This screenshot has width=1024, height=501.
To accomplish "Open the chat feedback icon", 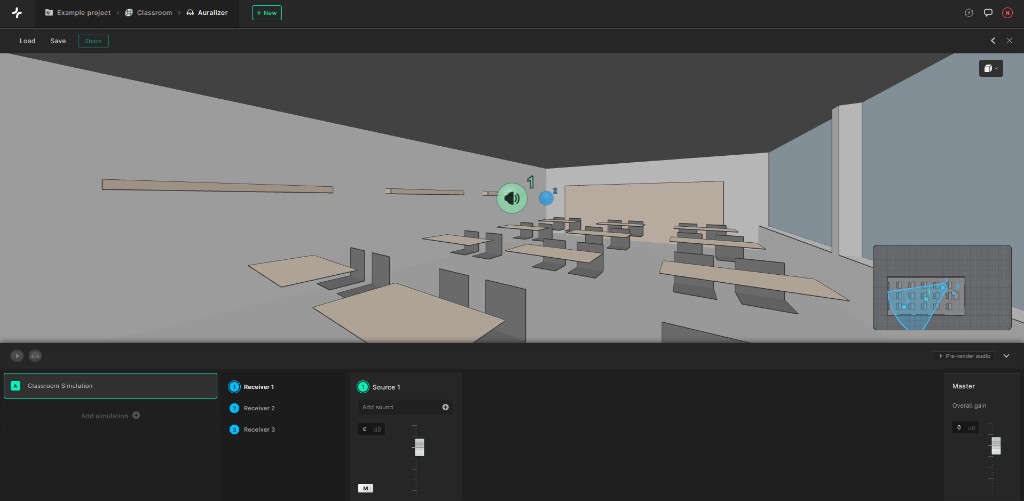I will 988,12.
